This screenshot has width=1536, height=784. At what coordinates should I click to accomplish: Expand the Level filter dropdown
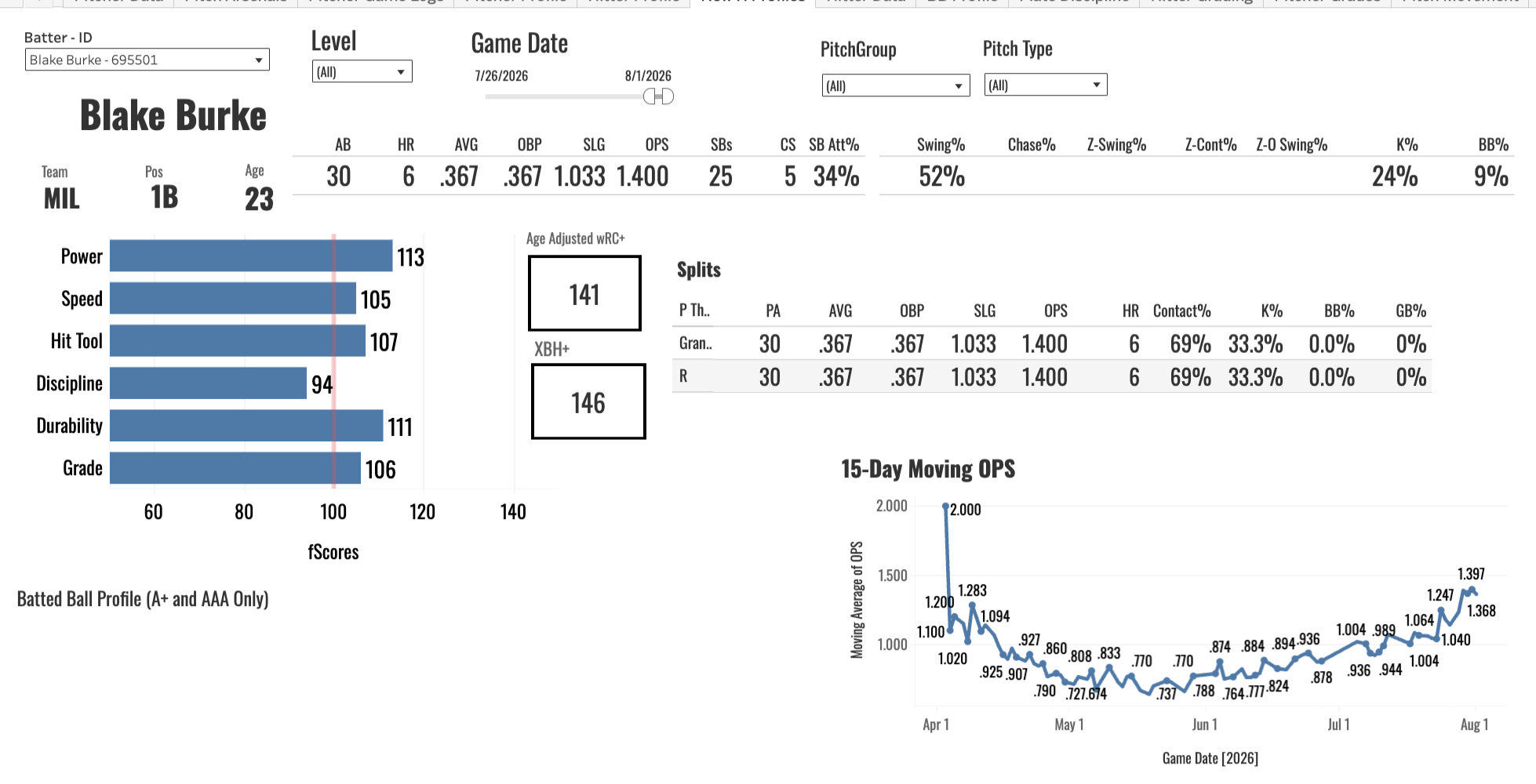pyautogui.click(x=362, y=71)
